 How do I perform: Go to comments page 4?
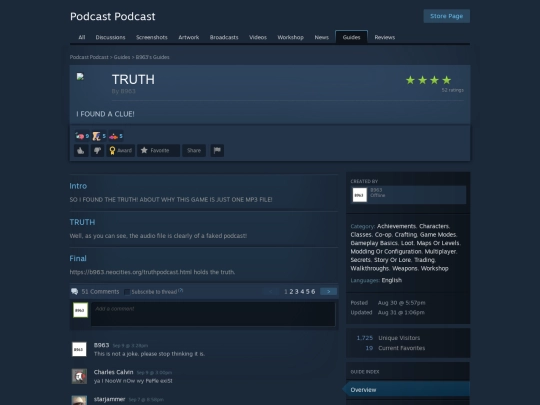[302, 292]
